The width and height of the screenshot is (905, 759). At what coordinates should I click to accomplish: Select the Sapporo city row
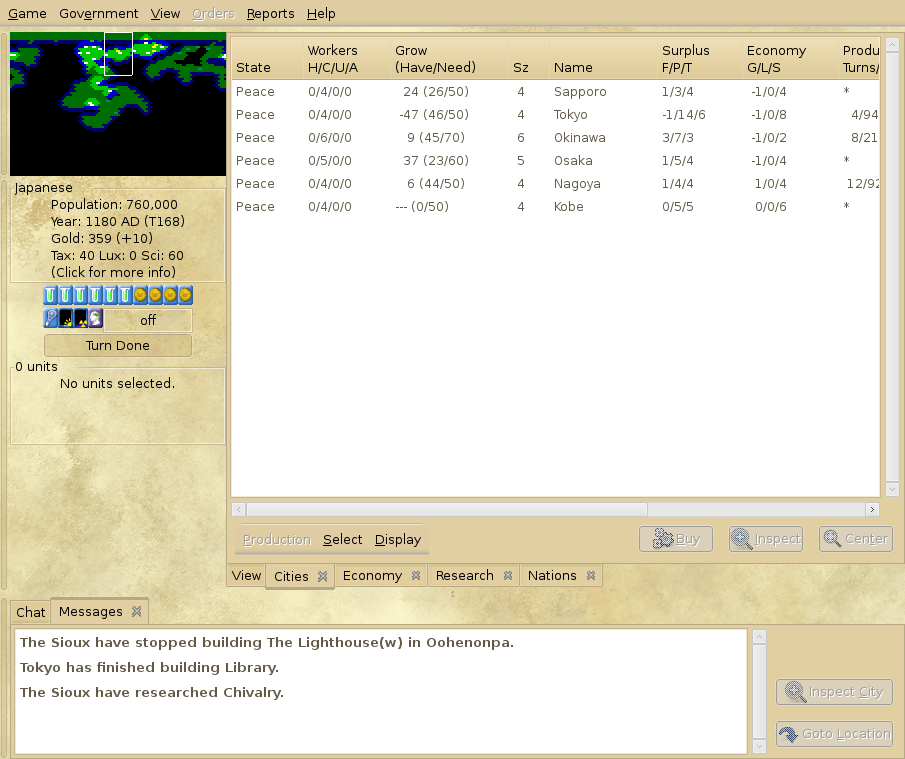(x=555, y=92)
